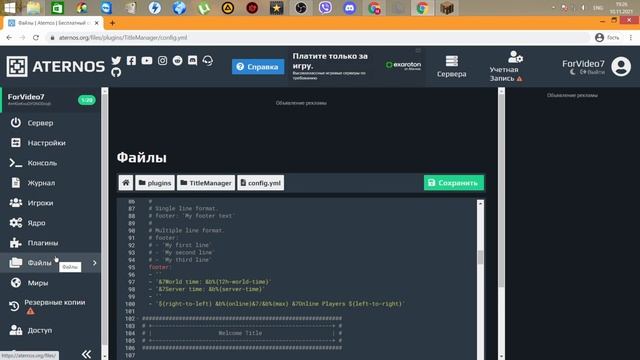The width and height of the screenshot is (640, 360).
Task: Click the address bar URL
Action: (123, 38)
